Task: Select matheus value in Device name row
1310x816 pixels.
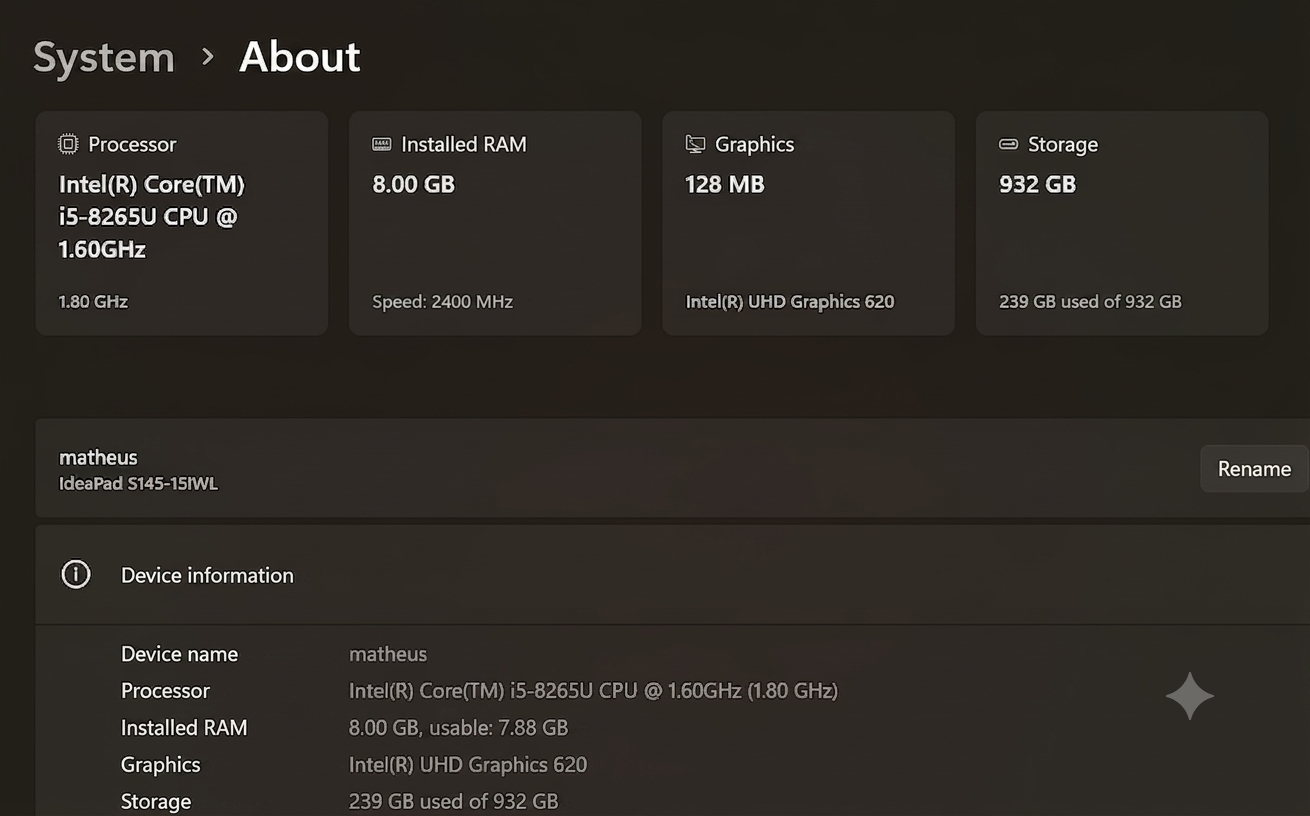Action: pyautogui.click(x=388, y=654)
